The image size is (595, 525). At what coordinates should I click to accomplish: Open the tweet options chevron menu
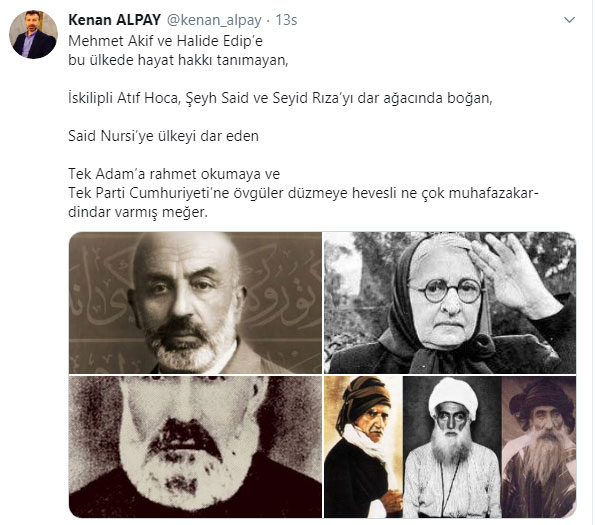(x=569, y=20)
